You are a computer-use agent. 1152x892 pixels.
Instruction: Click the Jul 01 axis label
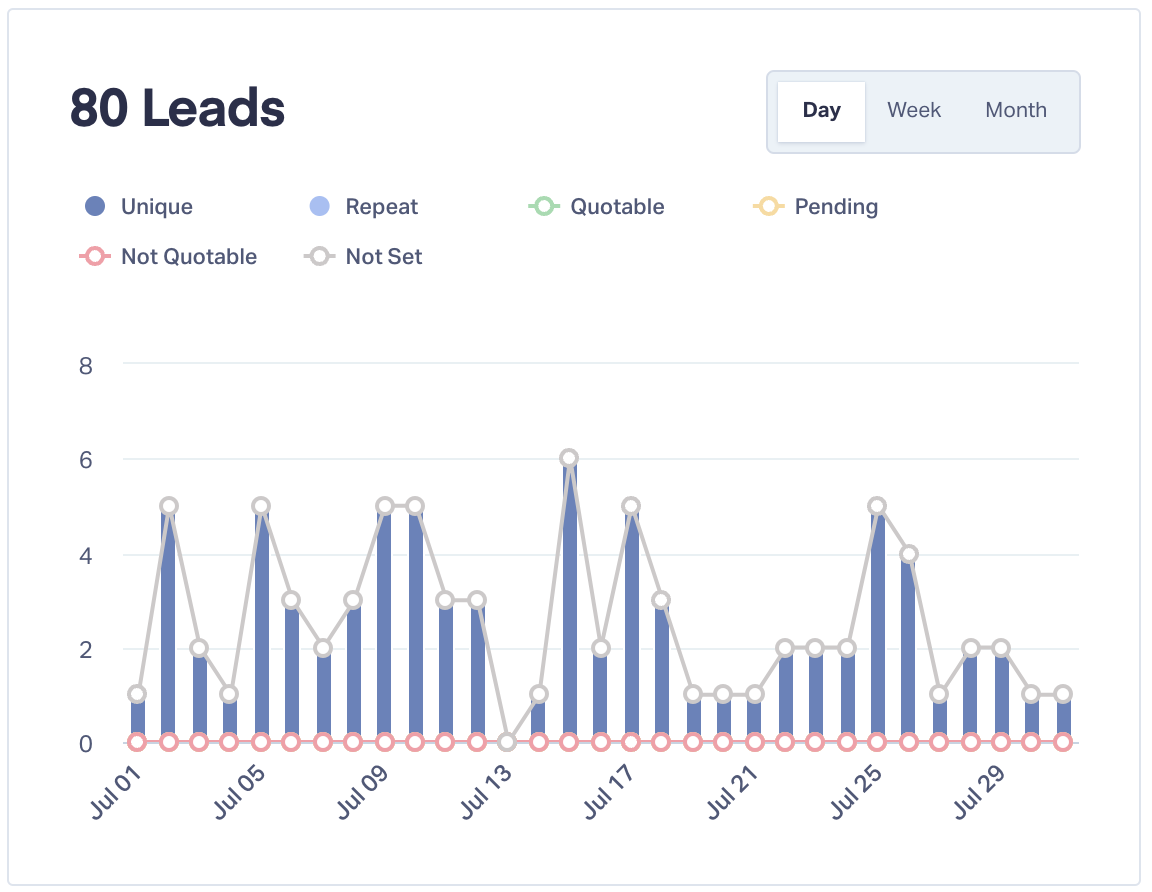pos(116,791)
